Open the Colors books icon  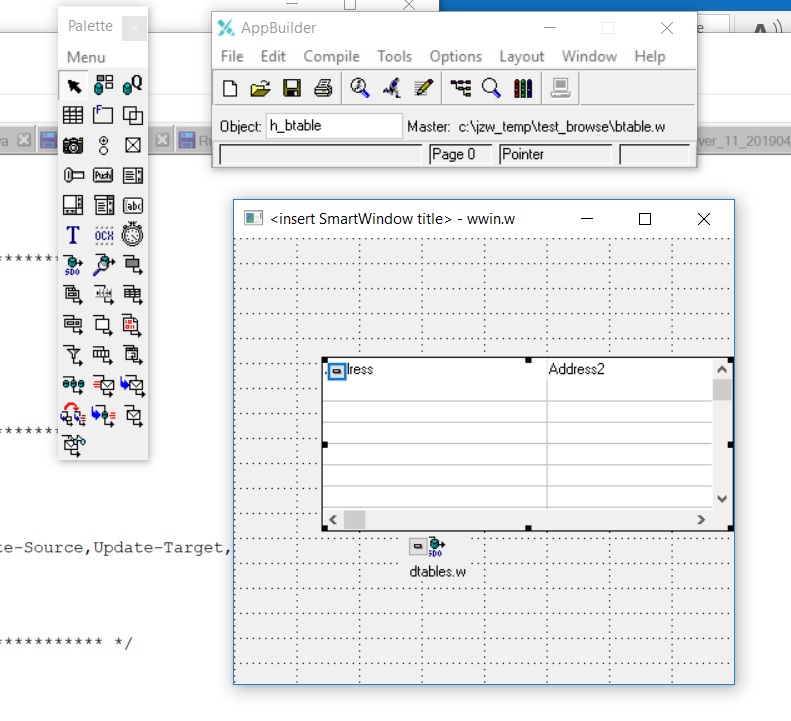[523, 88]
